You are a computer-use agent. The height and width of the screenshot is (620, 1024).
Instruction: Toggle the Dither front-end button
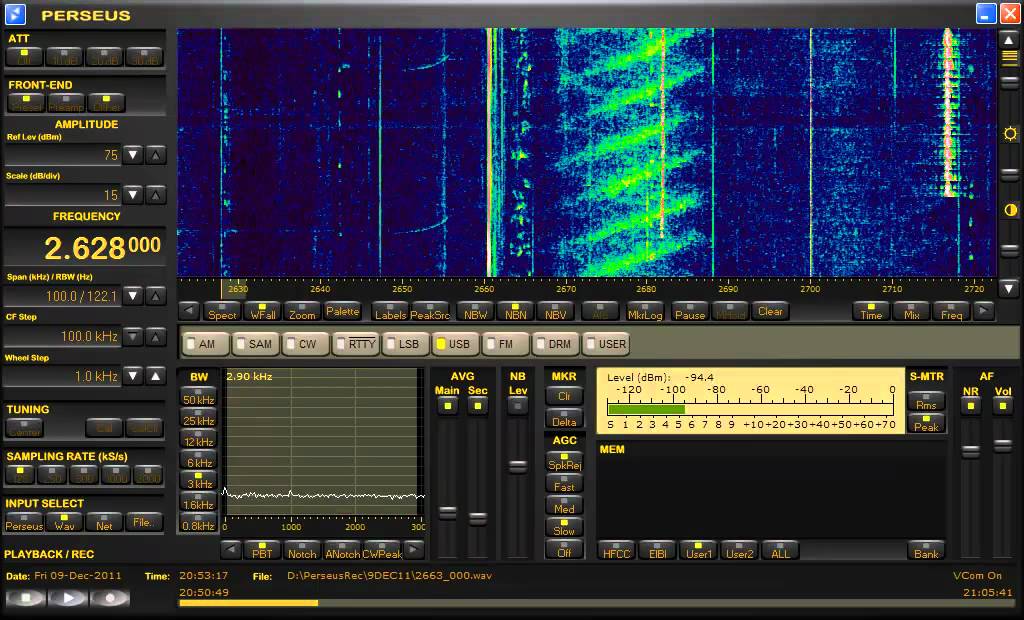click(106, 103)
